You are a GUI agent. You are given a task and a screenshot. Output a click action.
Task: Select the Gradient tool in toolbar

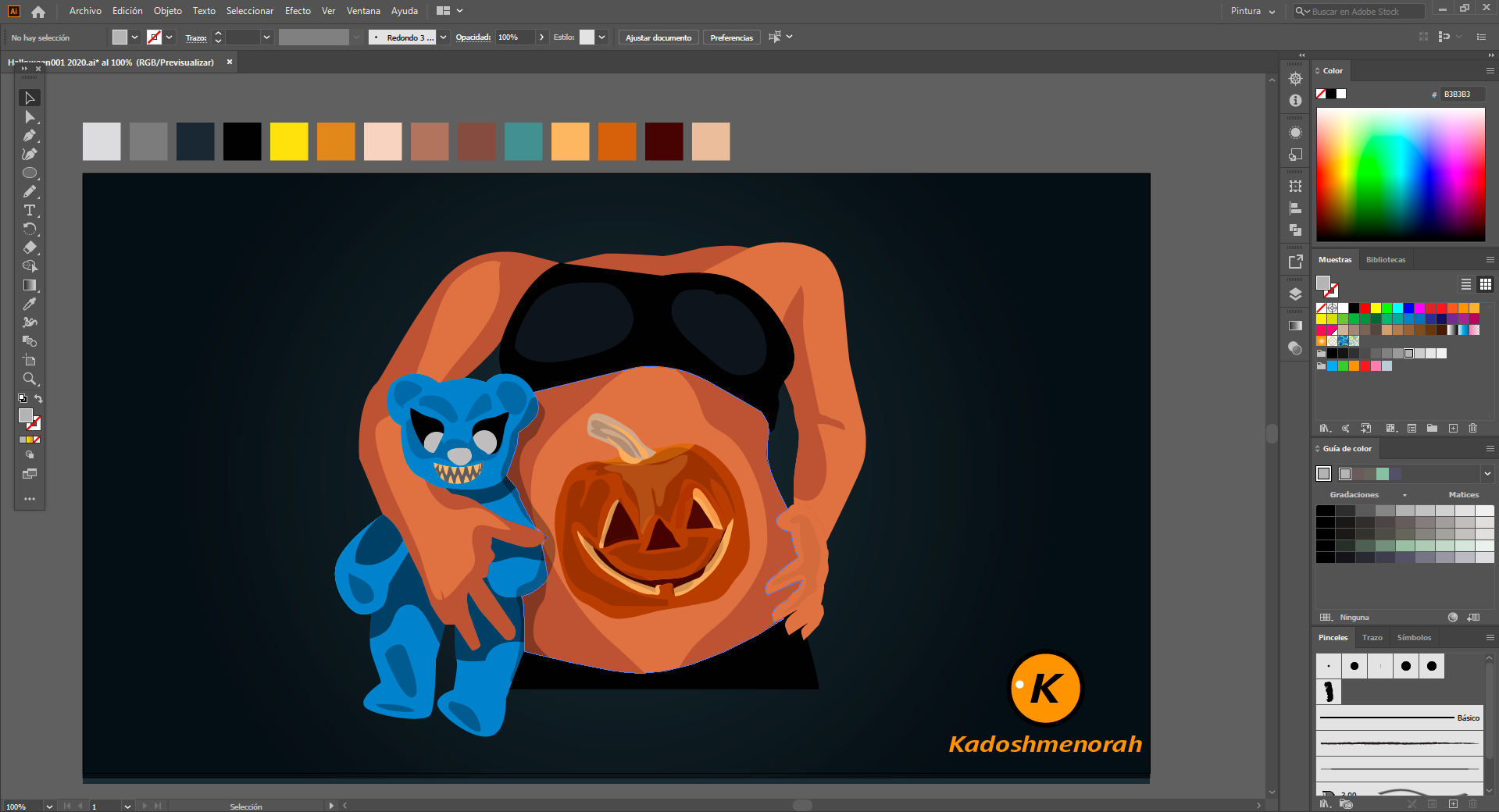pyautogui.click(x=30, y=286)
